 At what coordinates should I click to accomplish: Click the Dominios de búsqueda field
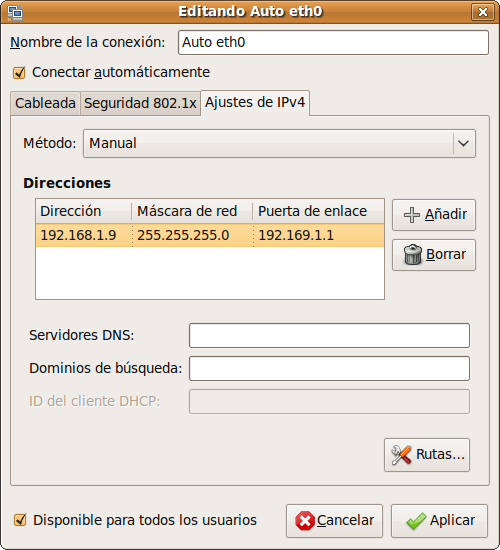329,369
